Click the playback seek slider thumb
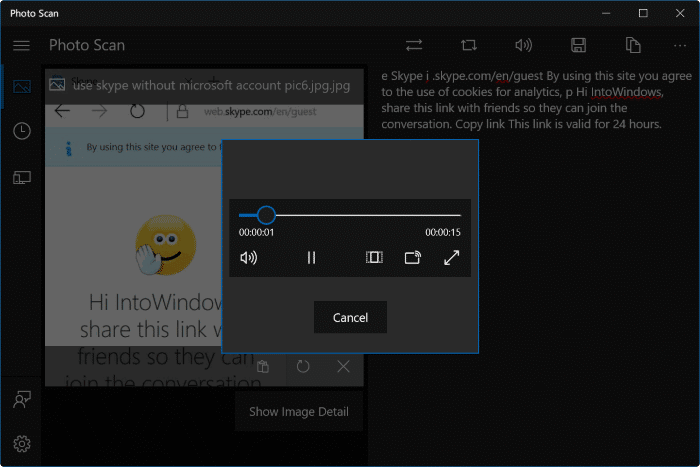Image resolution: width=700 pixels, height=467 pixels. tap(266, 215)
